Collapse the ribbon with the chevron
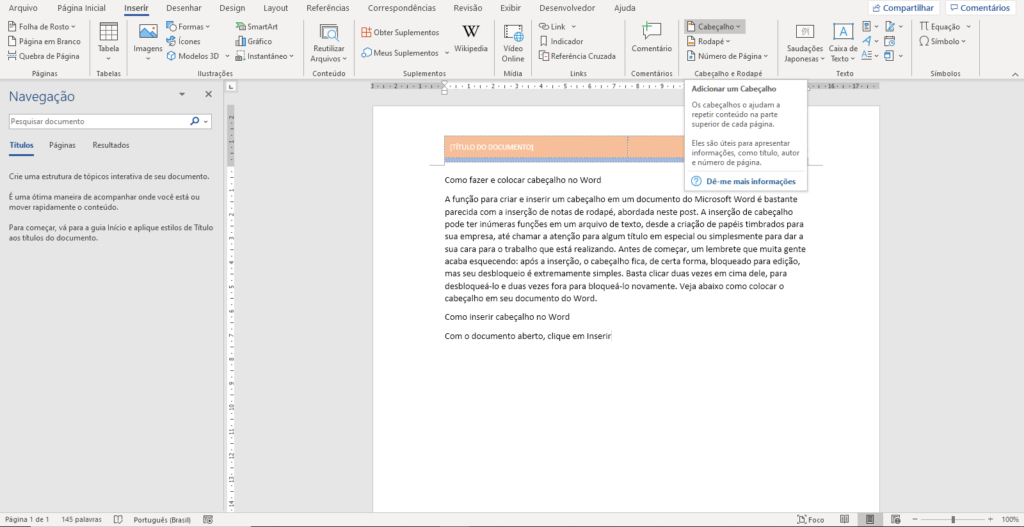 pyautogui.click(x=1015, y=74)
